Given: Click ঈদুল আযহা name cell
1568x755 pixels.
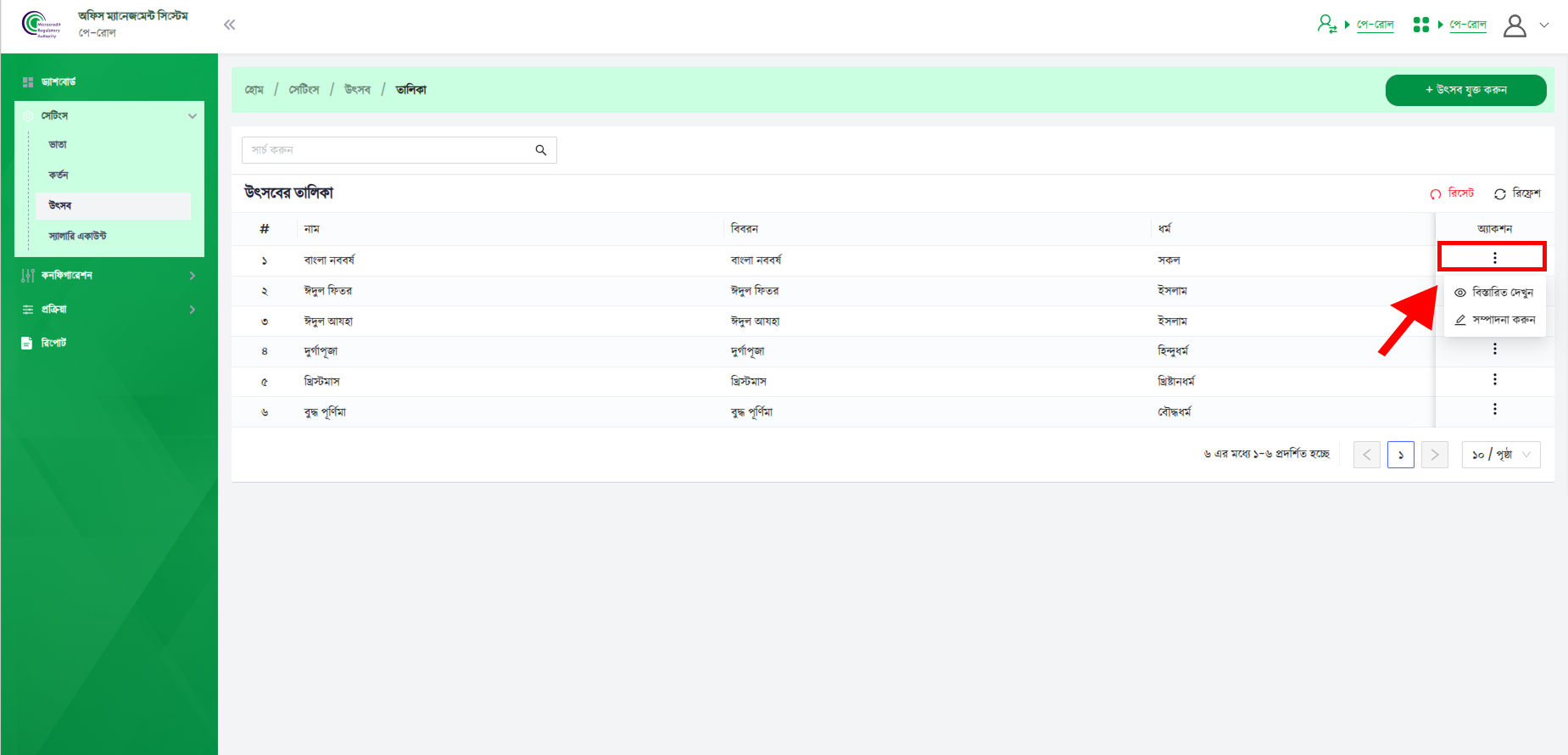Looking at the screenshot, I should tap(328, 322).
